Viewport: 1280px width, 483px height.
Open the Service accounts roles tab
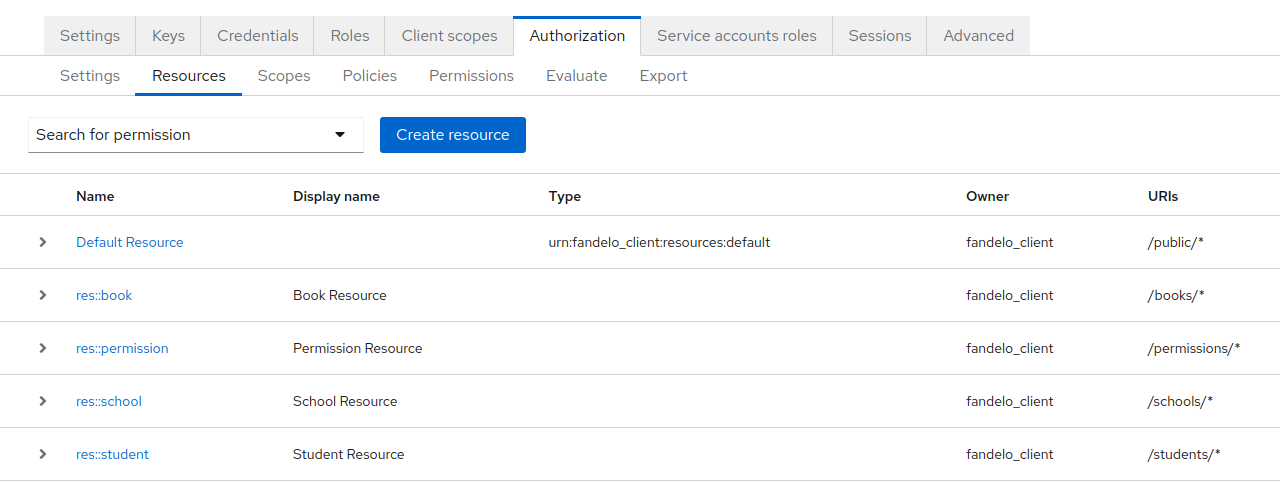(x=736, y=36)
